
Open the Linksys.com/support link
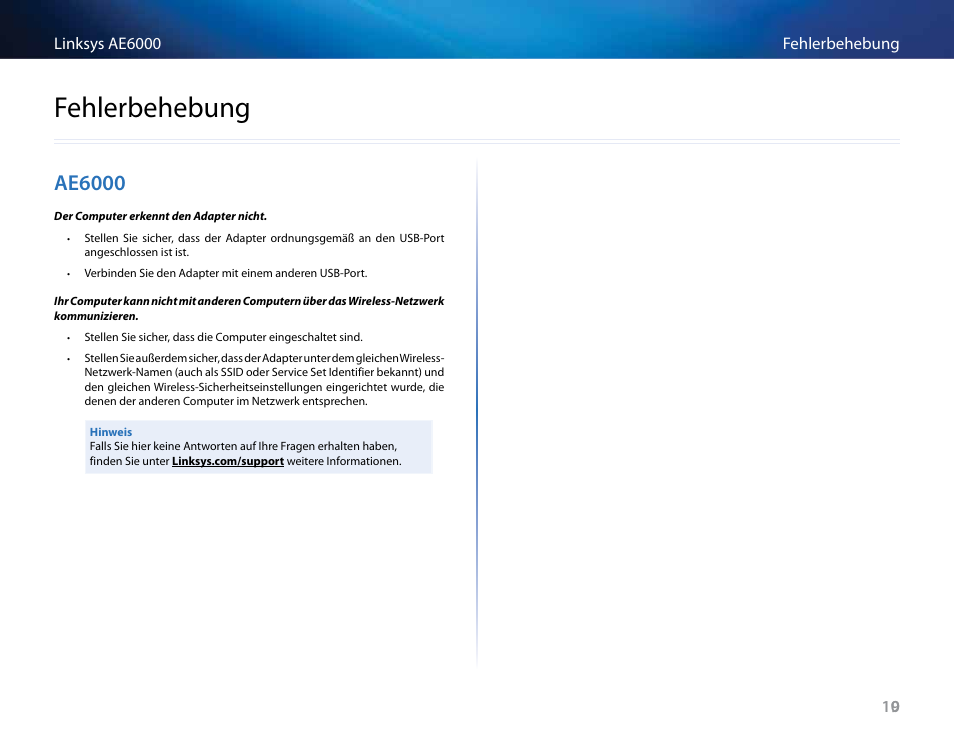pyautogui.click(x=228, y=461)
